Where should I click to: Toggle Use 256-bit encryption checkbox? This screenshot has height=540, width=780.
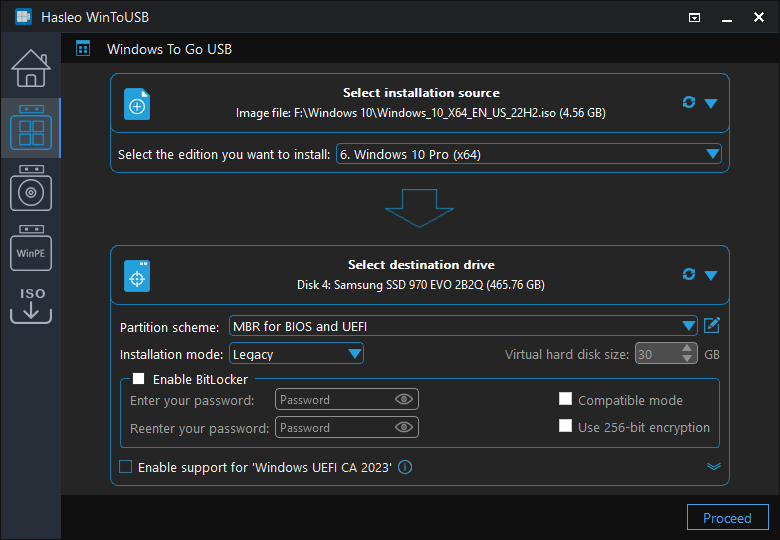565,426
